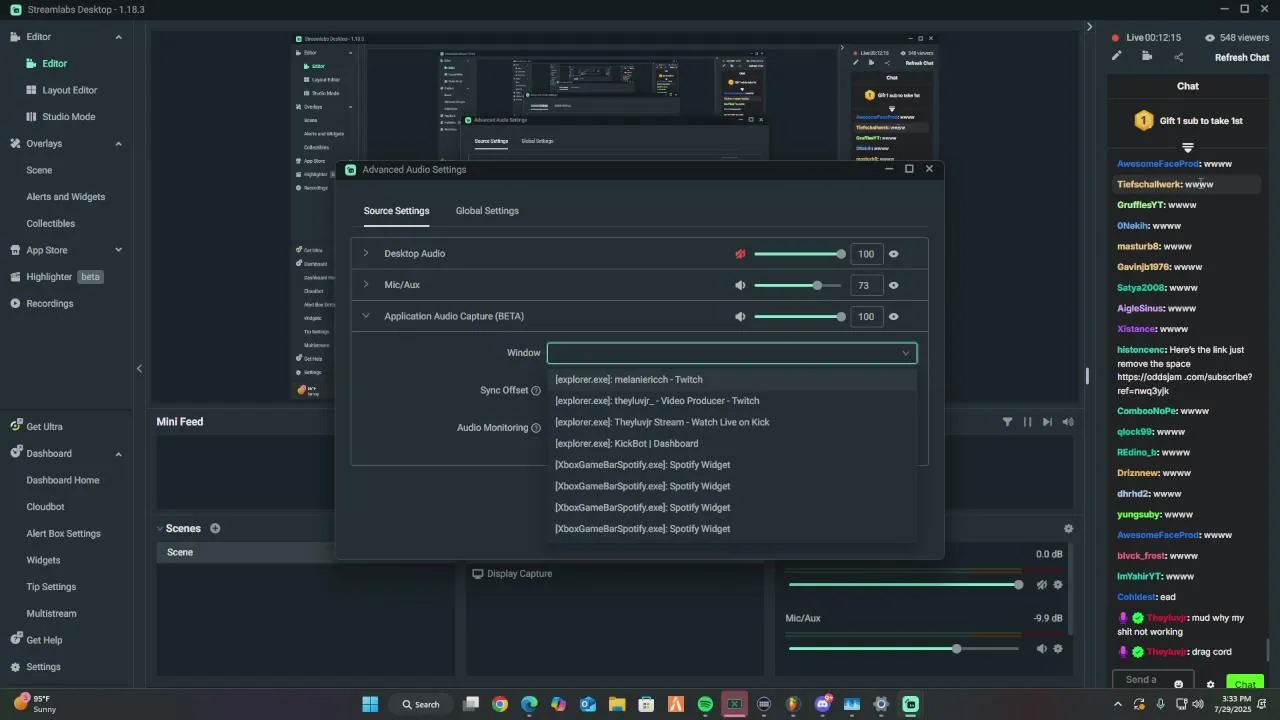Screen dimensions: 1280x720
Task: Open Cloudbot in the Dashboard section
Action: [45, 507]
